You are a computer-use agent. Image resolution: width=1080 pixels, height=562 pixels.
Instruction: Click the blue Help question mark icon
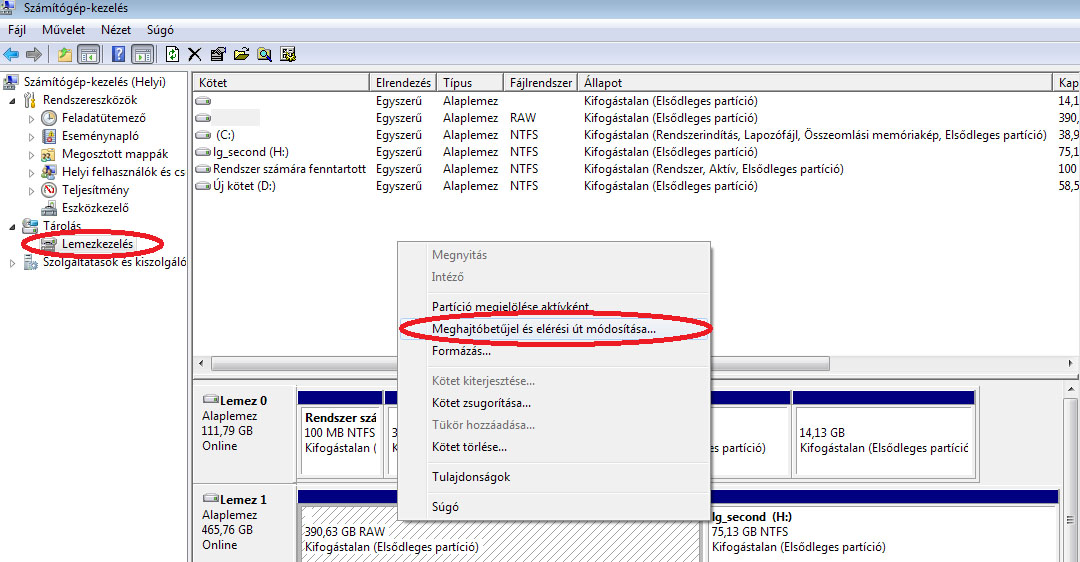tap(119, 54)
